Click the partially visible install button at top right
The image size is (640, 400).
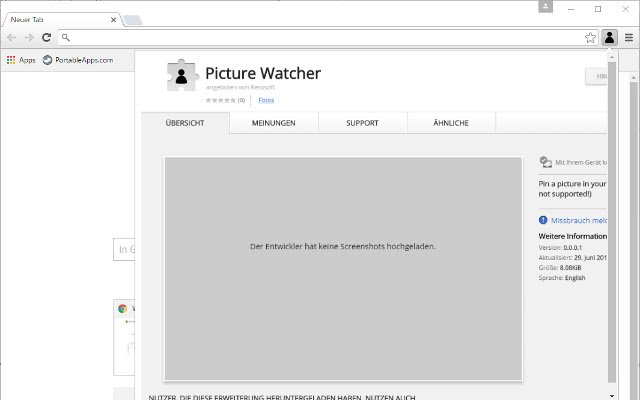[596, 76]
